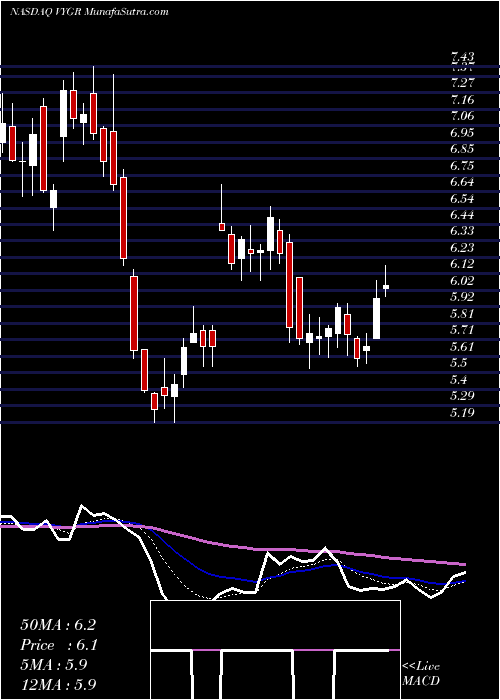Image resolution: width=500 pixels, height=700 pixels.
Task: Select the 7.43 price label
Action: pyautogui.click(x=462, y=57)
